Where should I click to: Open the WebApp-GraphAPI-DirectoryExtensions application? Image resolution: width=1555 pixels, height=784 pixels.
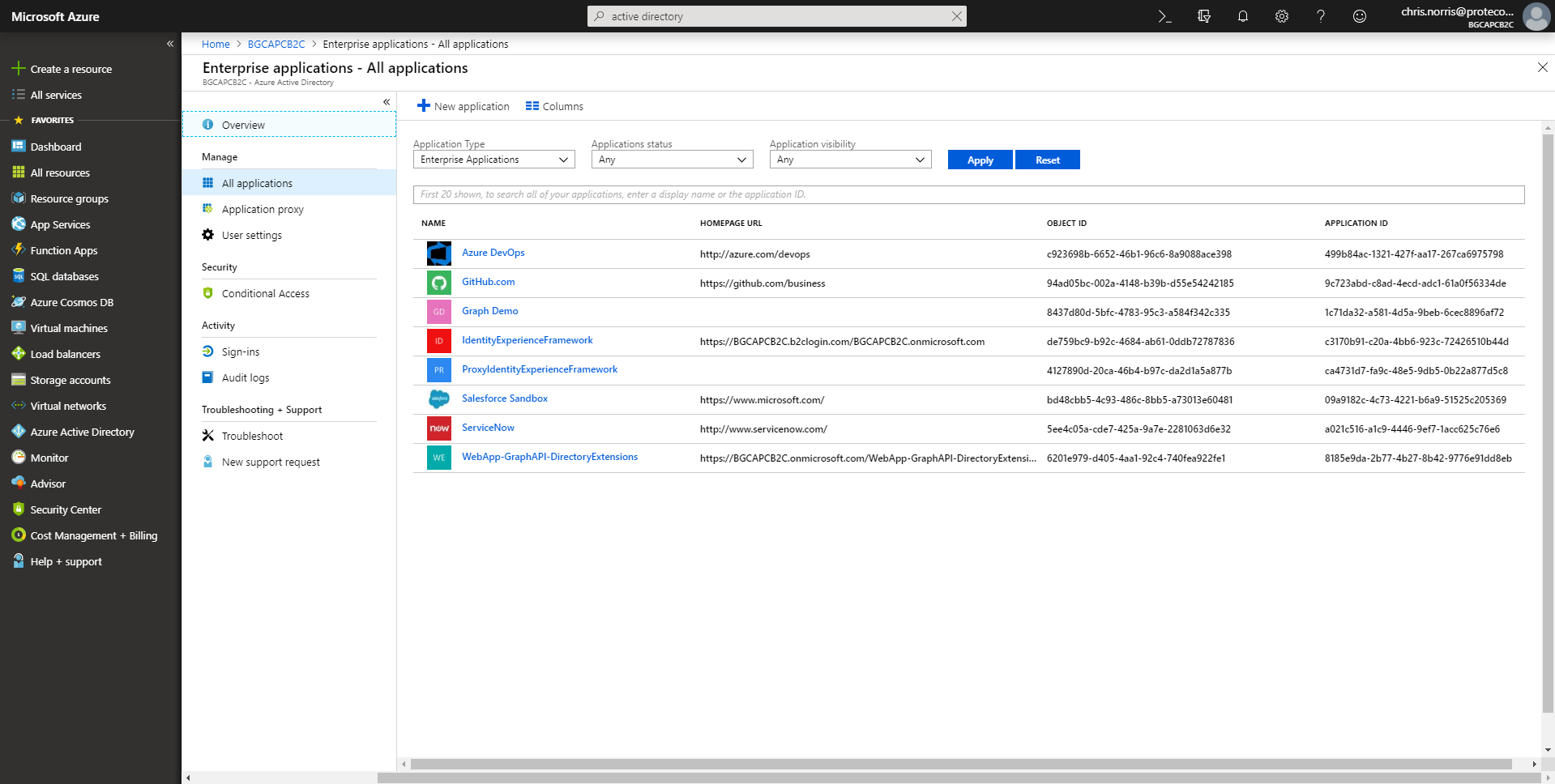click(x=549, y=457)
